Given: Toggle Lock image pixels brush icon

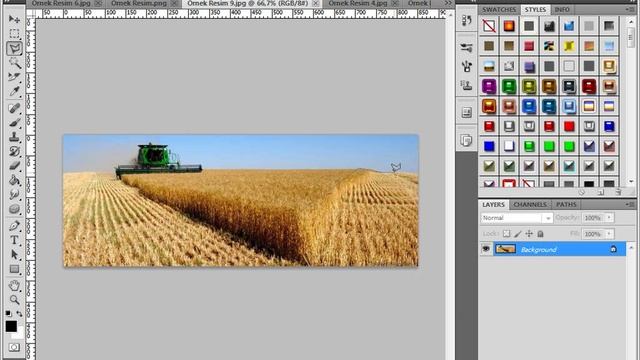Looking at the screenshot, I should [518, 234].
